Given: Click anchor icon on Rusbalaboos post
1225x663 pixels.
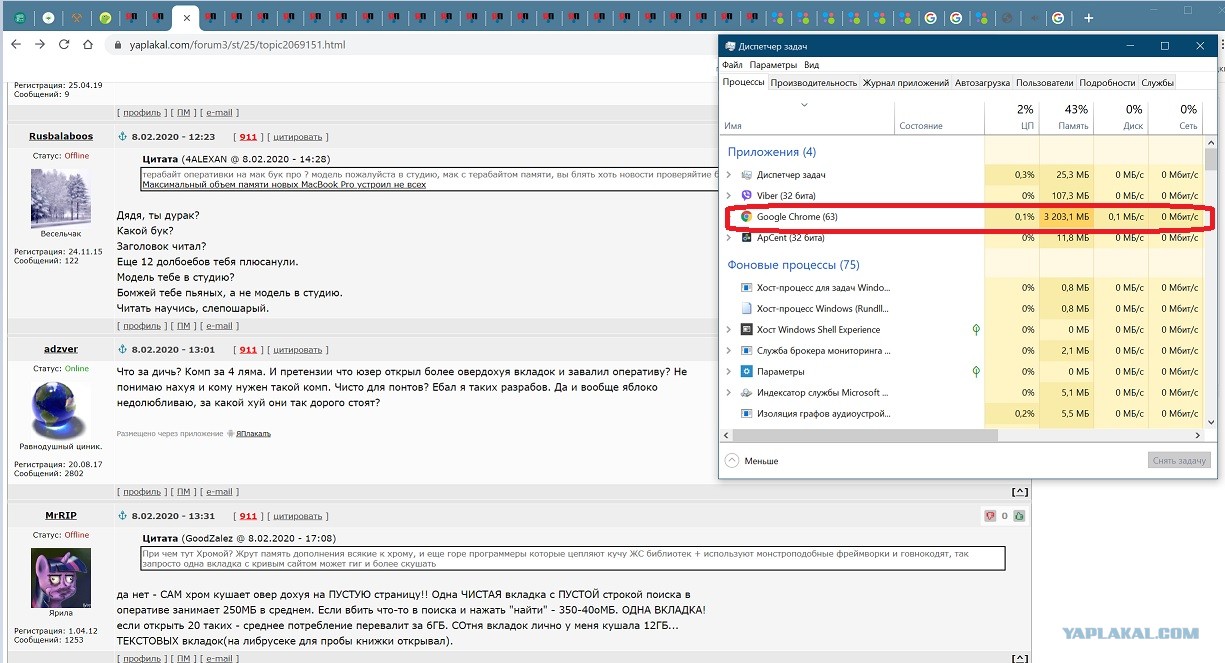Looking at the screenshot, I should (x=123, y=136).
